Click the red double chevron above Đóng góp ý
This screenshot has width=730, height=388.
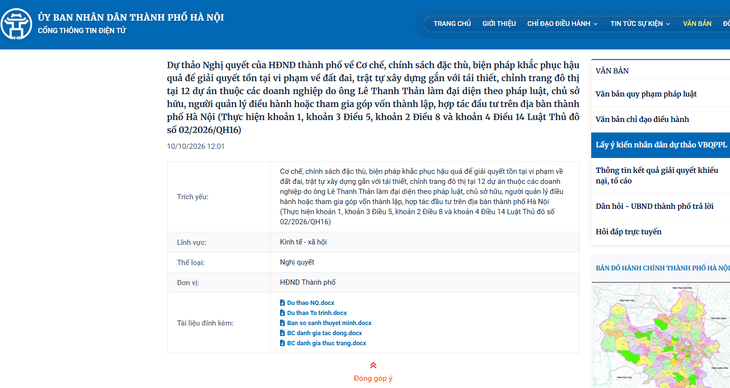point(373,366)
